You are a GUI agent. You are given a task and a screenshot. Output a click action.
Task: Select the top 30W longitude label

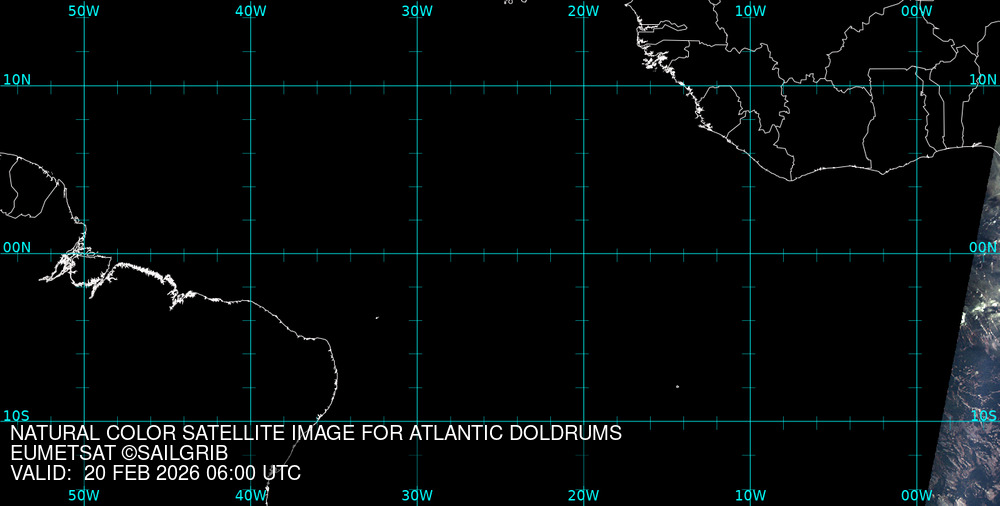click(x=416, y=10)
